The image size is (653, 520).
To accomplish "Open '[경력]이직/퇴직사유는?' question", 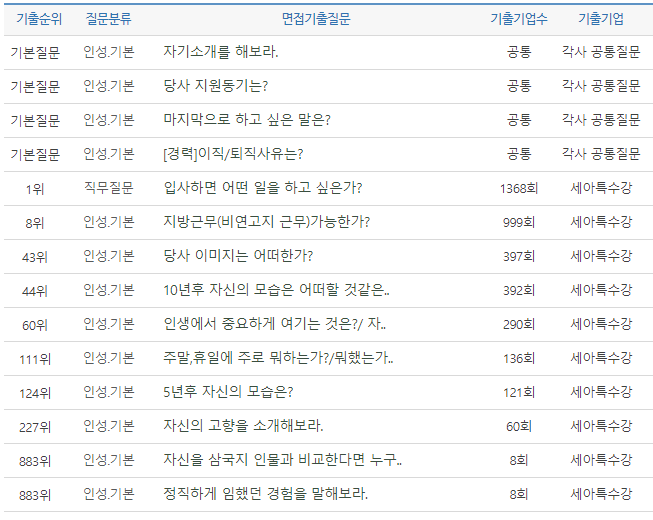I will click(x=232, y=154).
